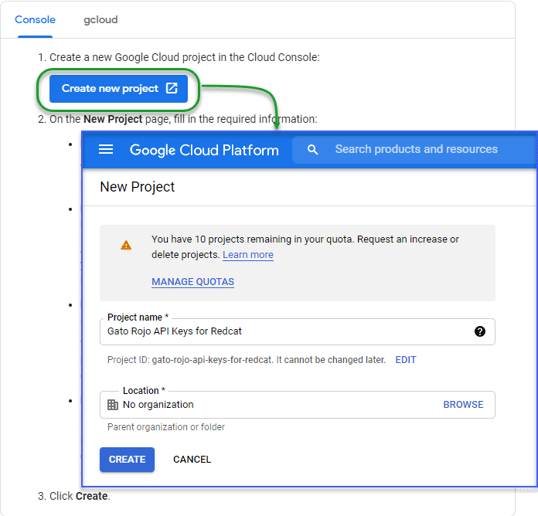Click the search magnifier icon

click(312, 150)
